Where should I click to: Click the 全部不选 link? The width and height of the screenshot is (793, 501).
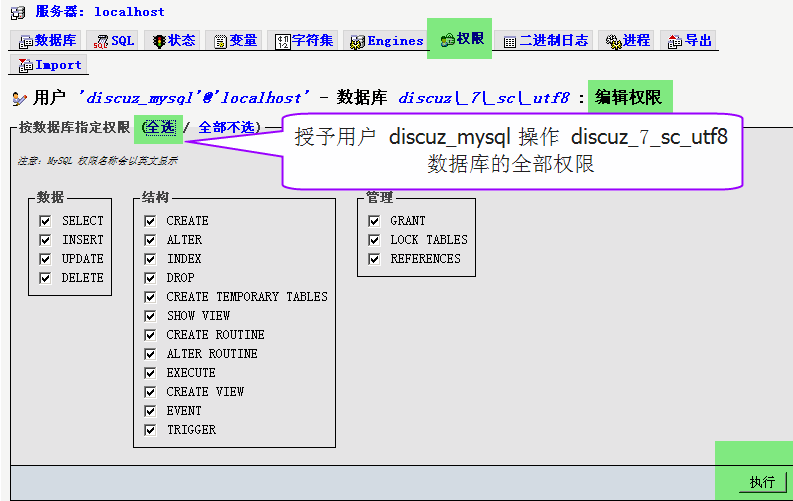point(226,127)
